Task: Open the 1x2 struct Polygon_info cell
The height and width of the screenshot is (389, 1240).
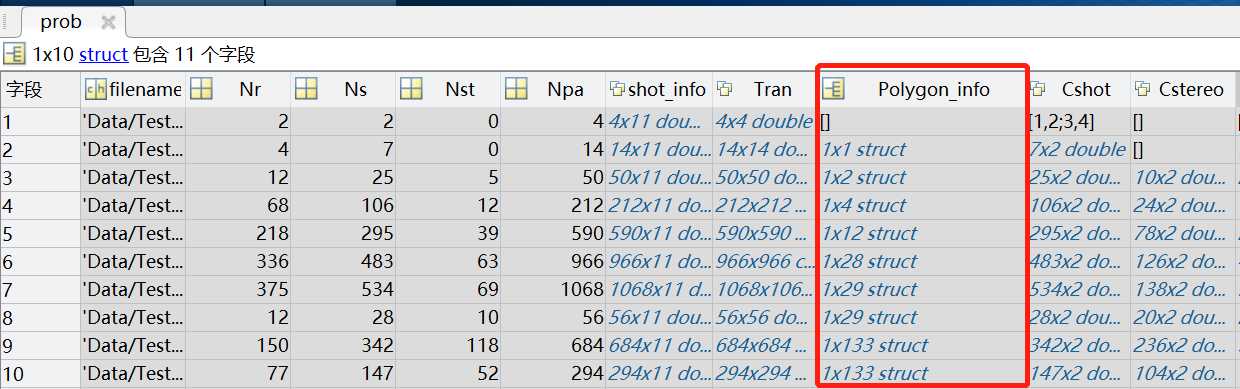Action: tap(922, 177)
